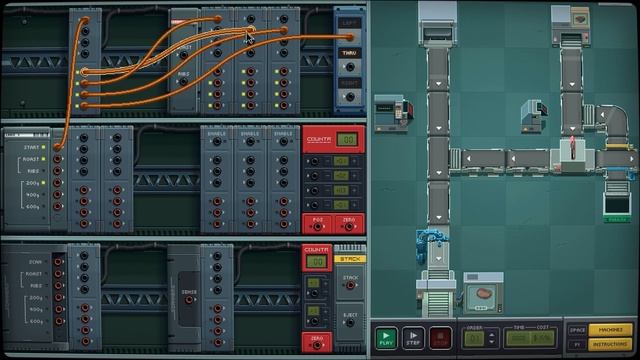The image size is (640, 360).
Task: Click the RIBS jack in the middle rack
Action: tap(58, 171)
